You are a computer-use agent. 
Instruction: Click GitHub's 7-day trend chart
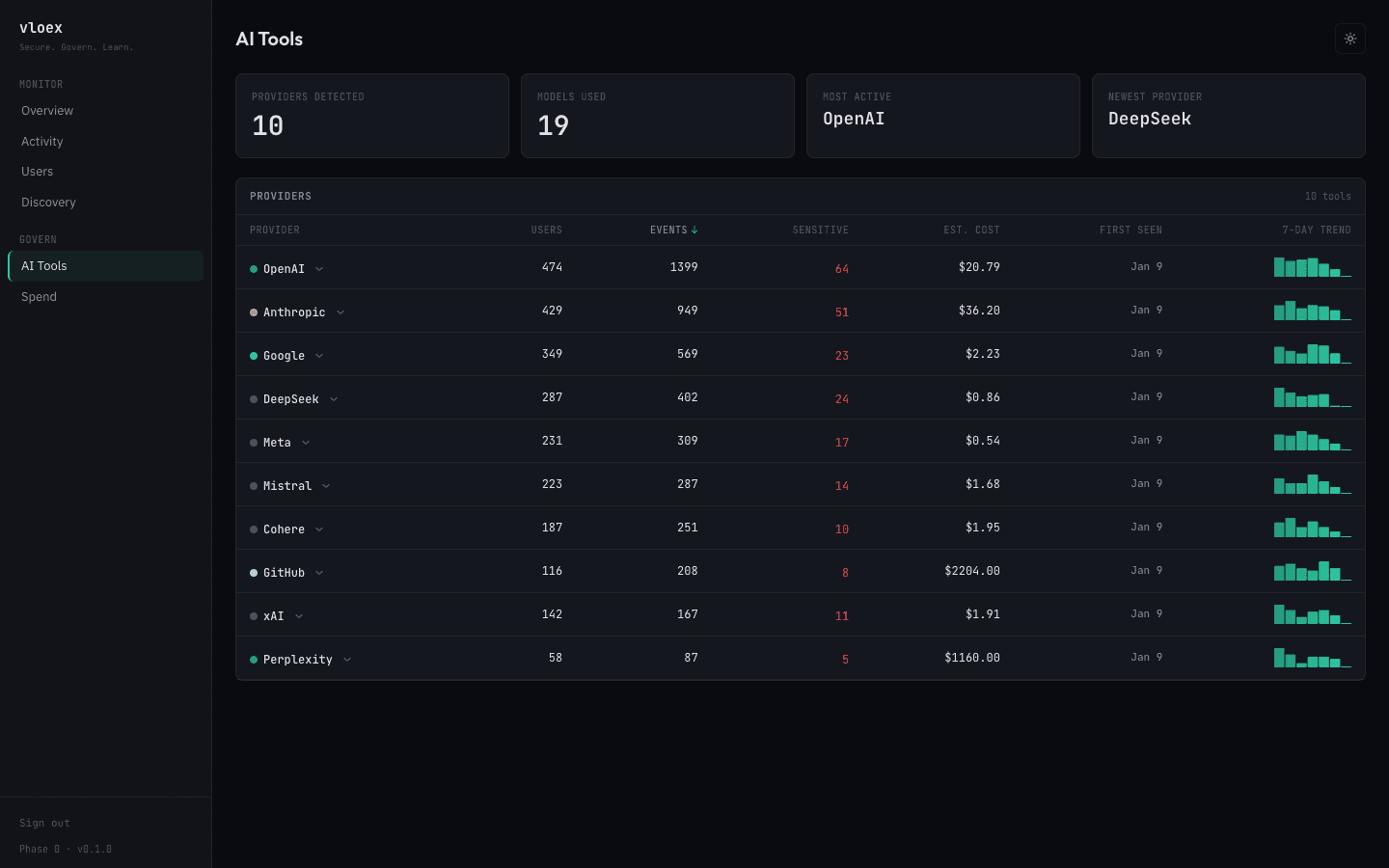click(1312, 570)
